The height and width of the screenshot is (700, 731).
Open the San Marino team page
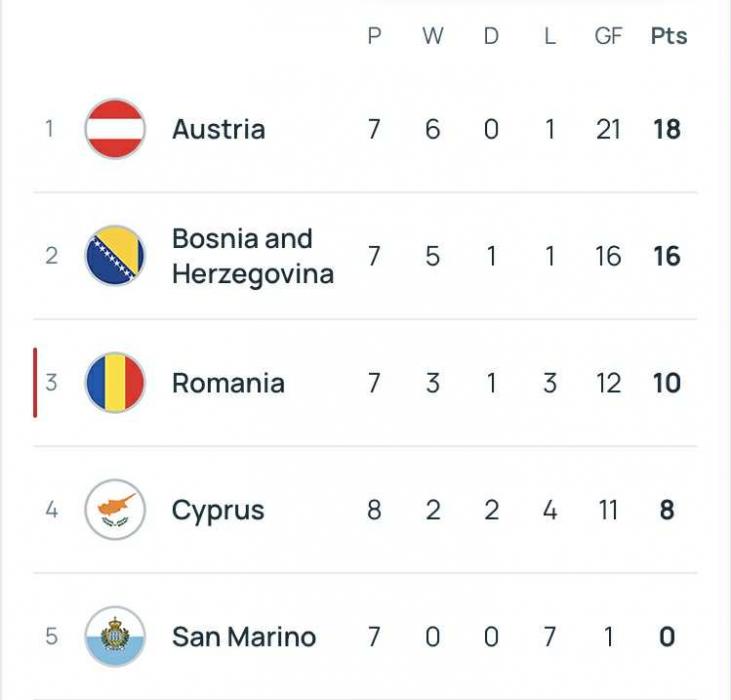tap(243, 637)
